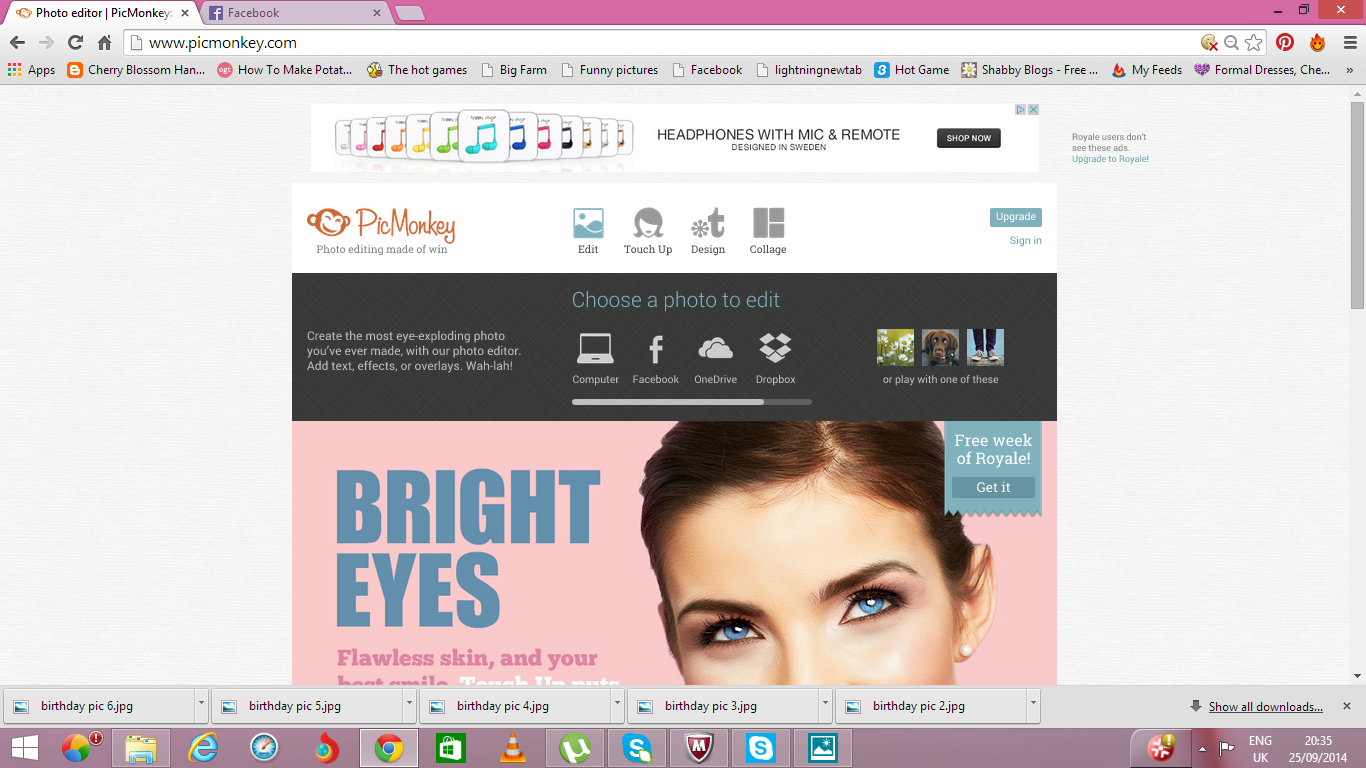1366x768 pixels.
Task: Open the Windows Start button
Action: [x=25, y=747]
